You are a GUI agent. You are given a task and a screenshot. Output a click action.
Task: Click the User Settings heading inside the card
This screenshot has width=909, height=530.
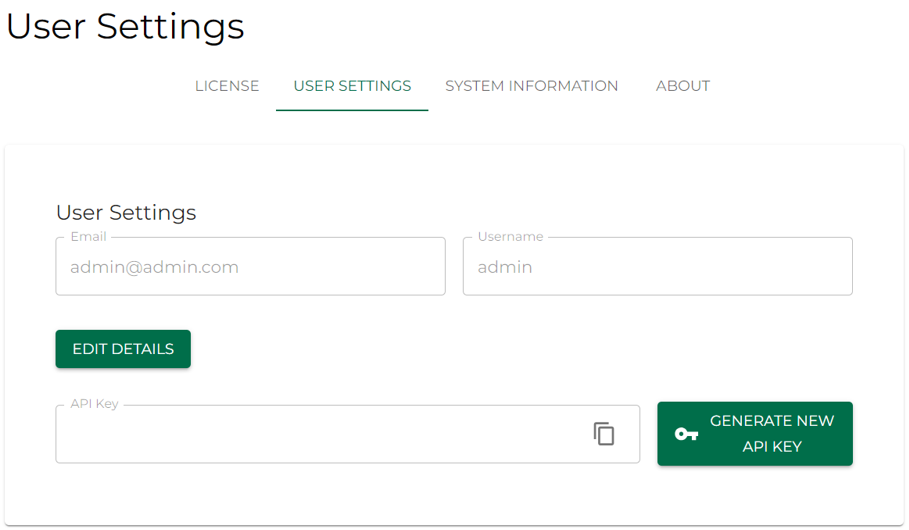pyautogui.click(x=126, y=212)
